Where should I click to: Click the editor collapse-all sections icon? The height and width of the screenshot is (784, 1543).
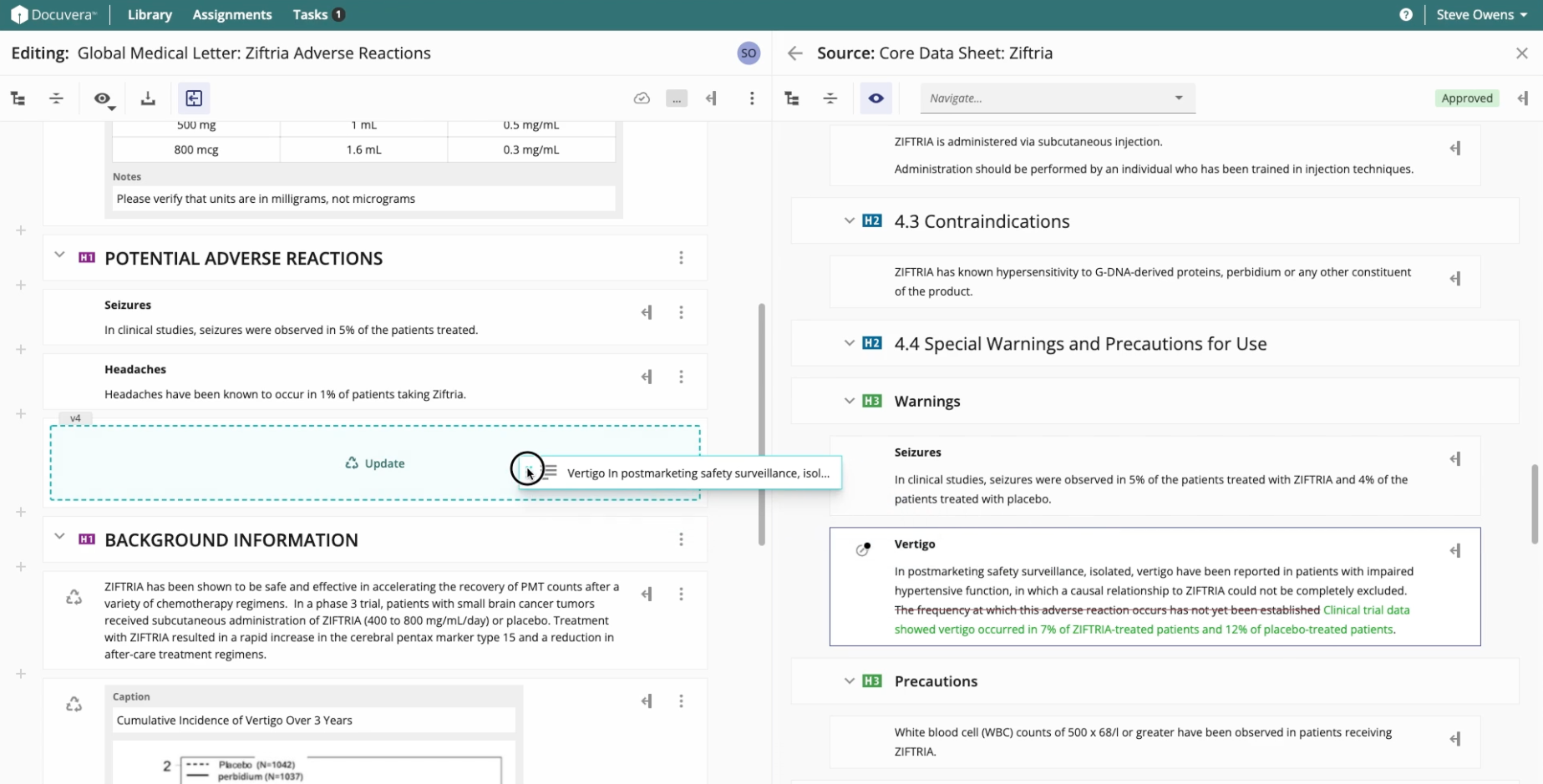click(x=56, y=99)
